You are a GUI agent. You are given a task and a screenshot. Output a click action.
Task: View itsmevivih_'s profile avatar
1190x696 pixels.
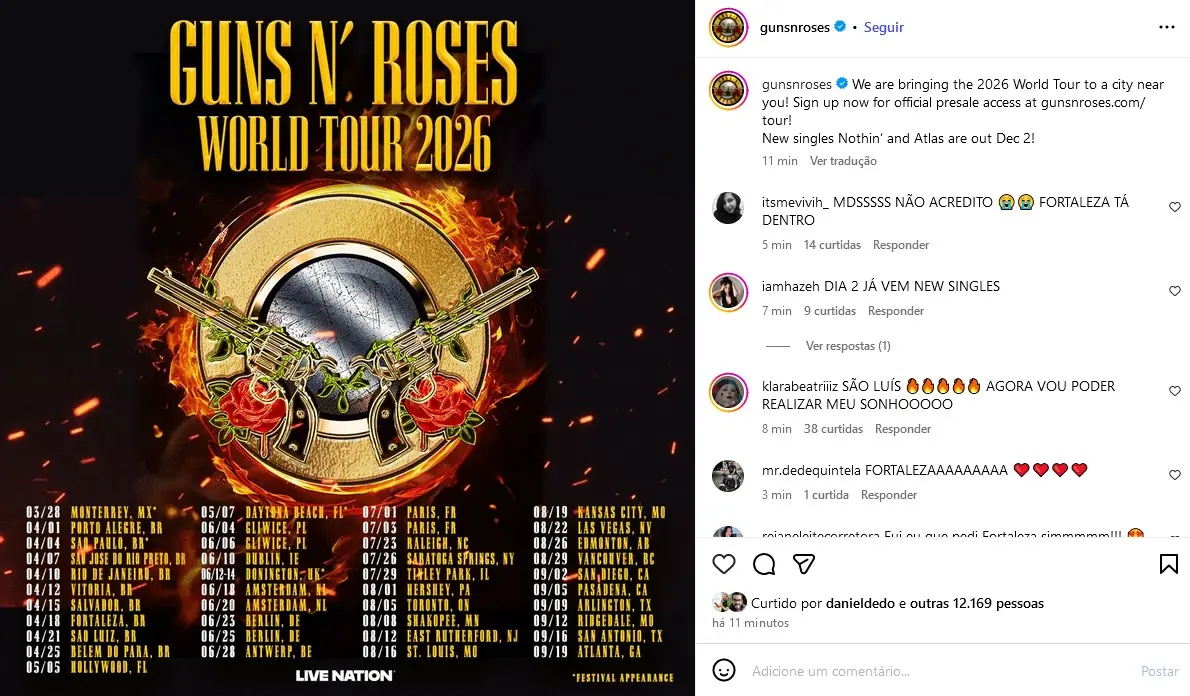(x=727, y=208)
